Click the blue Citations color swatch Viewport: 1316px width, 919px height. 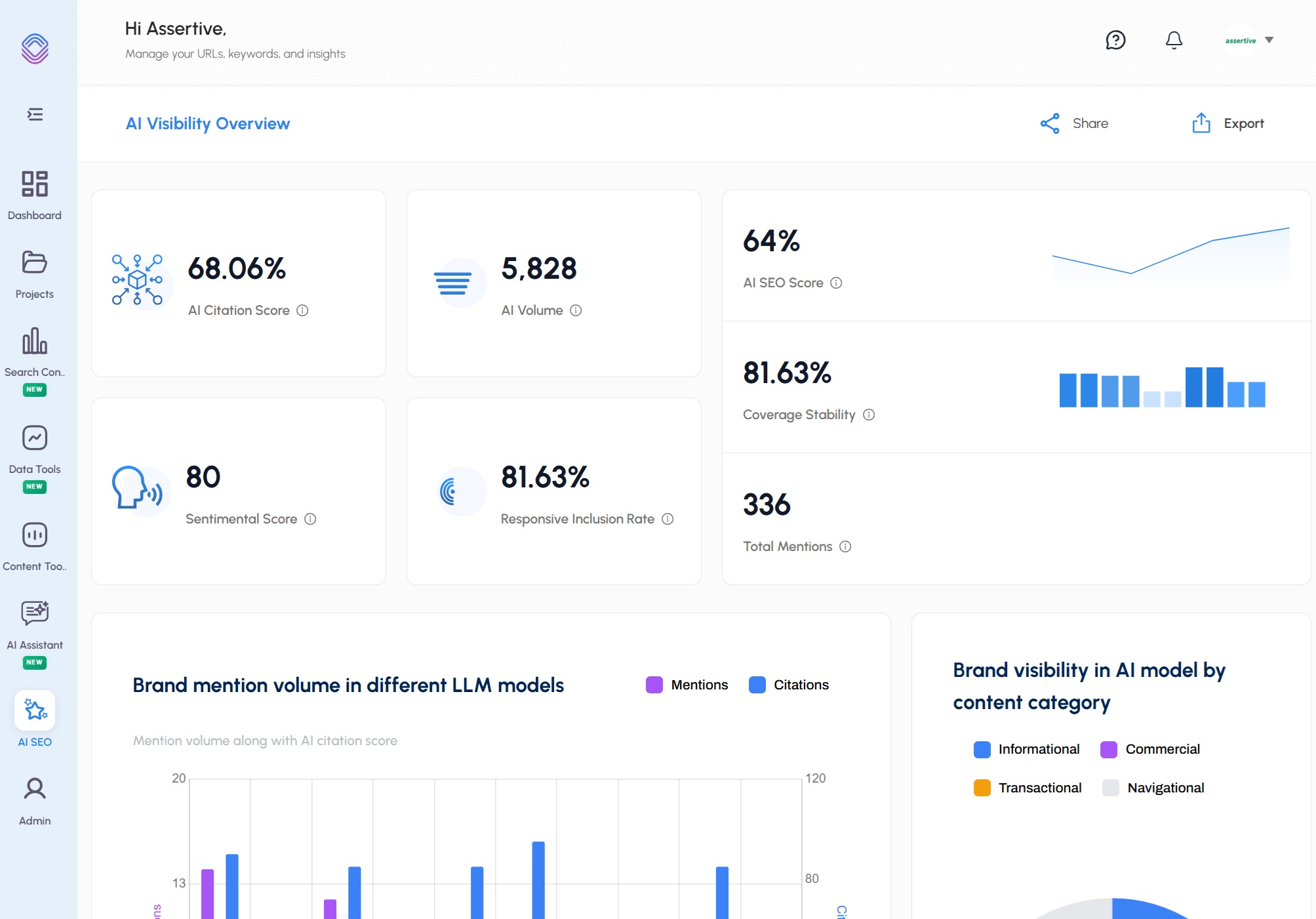[757, 685]
